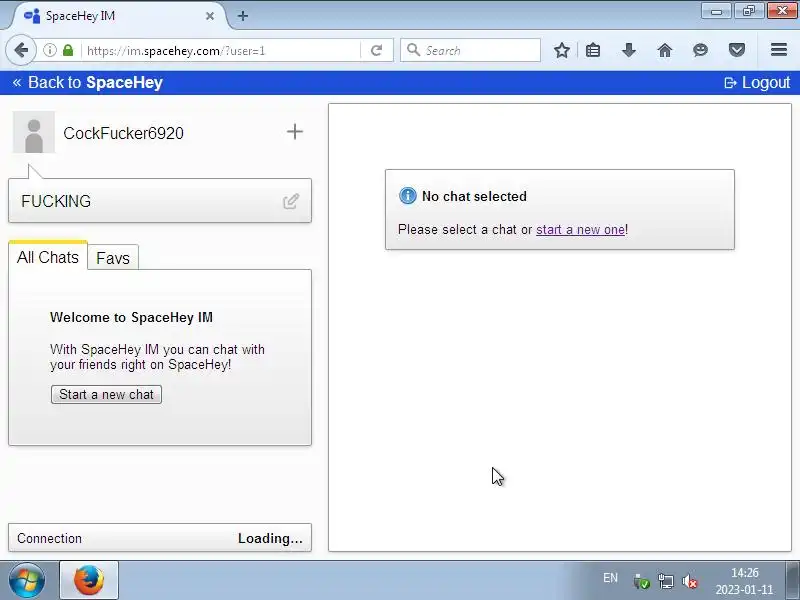The height and width of the screenshot is (600, 800).
Task: Restore down the Firefox window
Action: [x=748, y=11]
